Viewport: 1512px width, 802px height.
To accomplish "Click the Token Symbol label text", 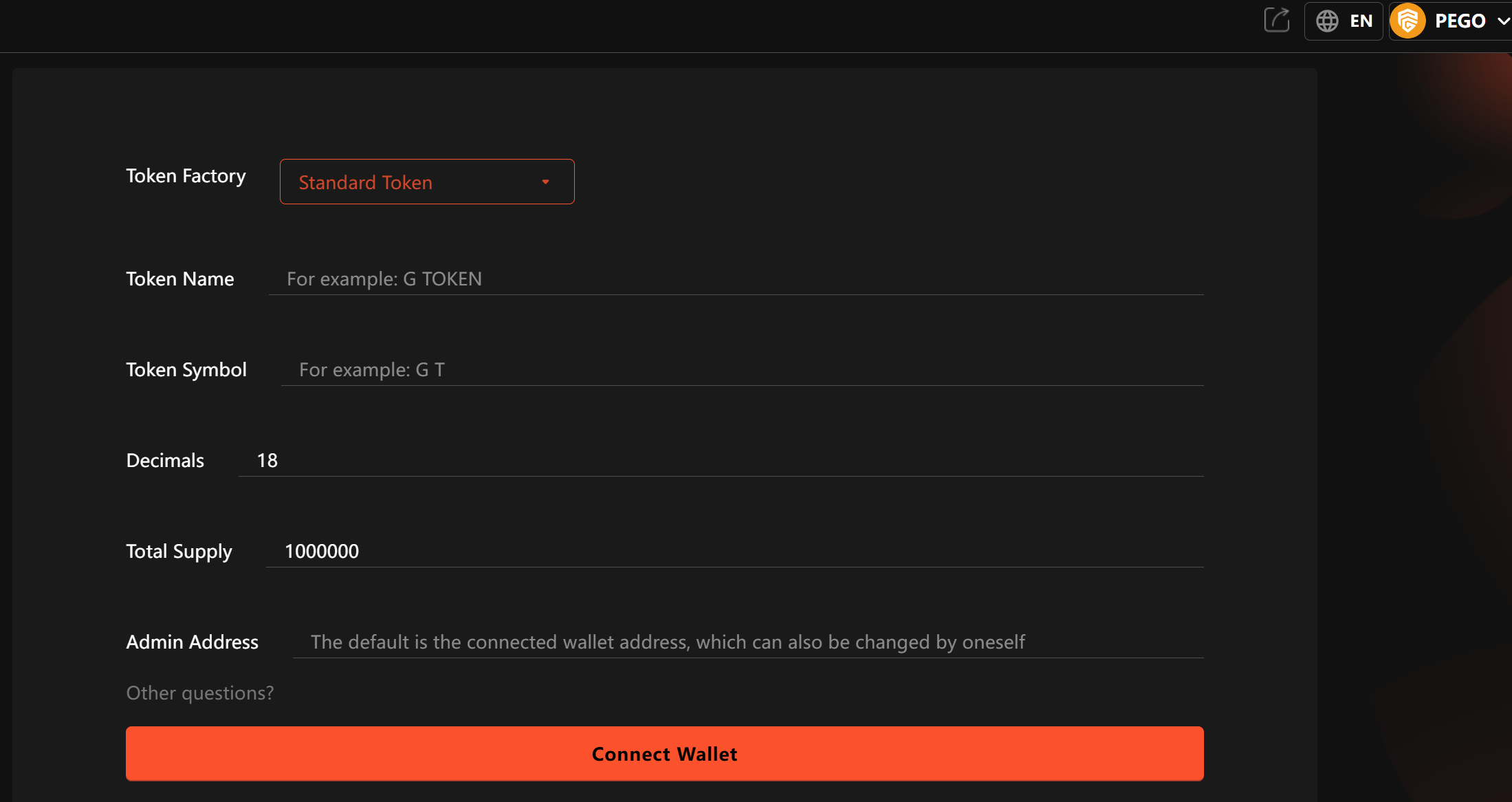I will coord(186,370).
